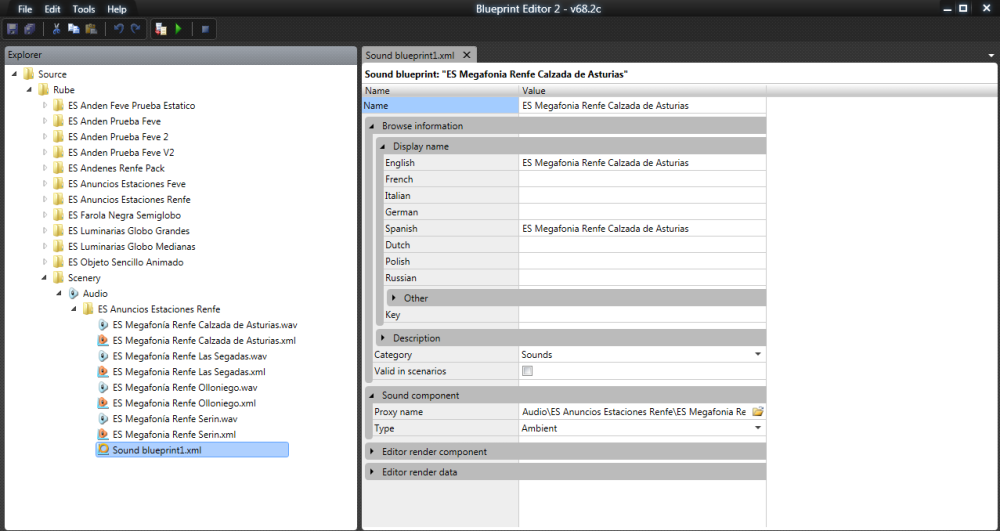1000x531 pixels.
Task: Open the document tab list dropdown arrow
Action: coord(990,55)
